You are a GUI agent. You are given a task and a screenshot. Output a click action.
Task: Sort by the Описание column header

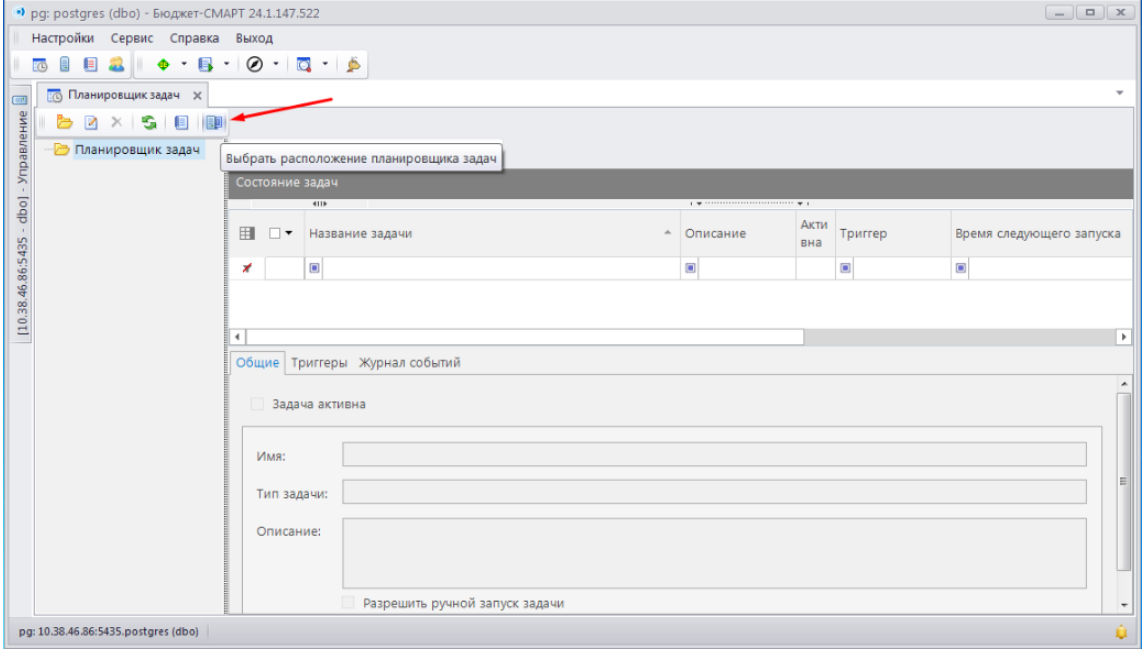738,233
